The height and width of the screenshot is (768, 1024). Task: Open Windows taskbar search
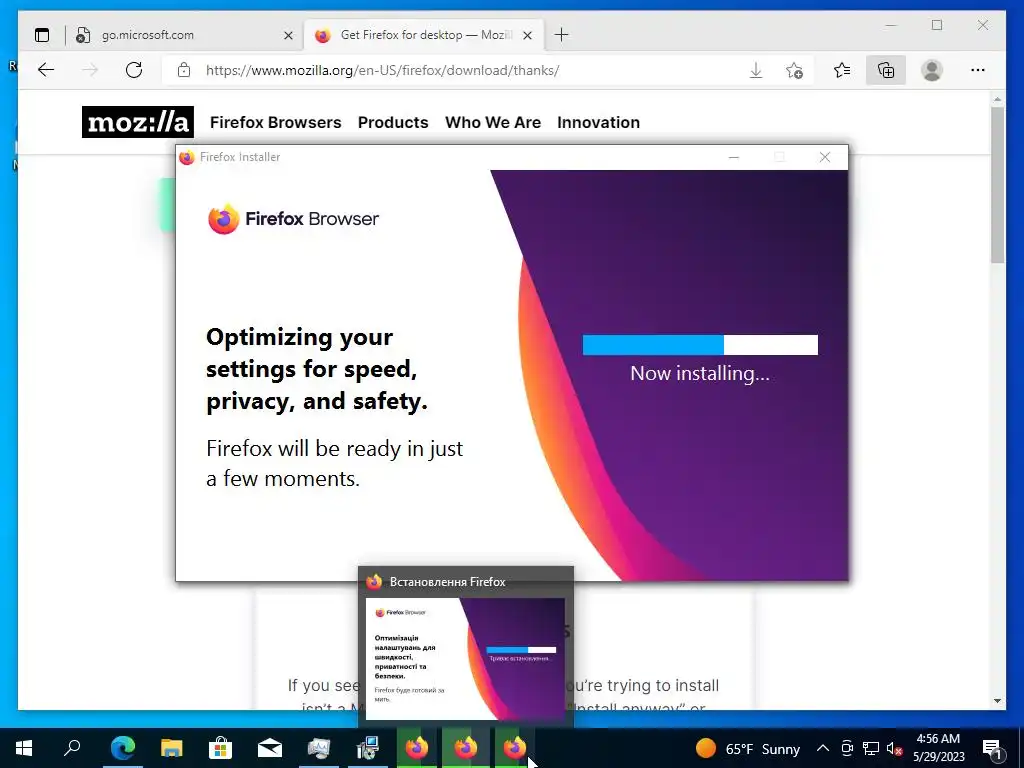point(72,748)
